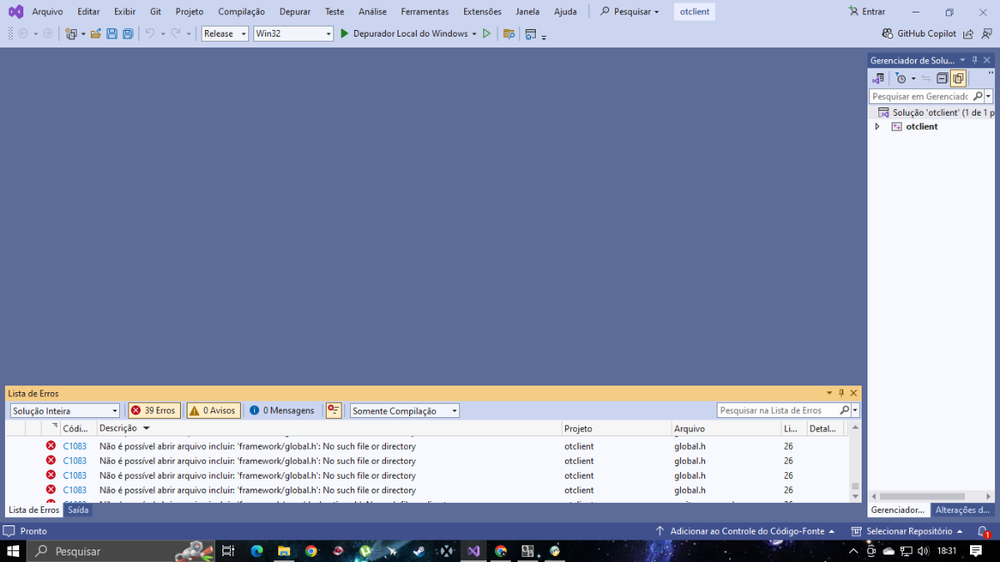Open notifications bell in status bar
1000x562 pixels.
[983, 531]
